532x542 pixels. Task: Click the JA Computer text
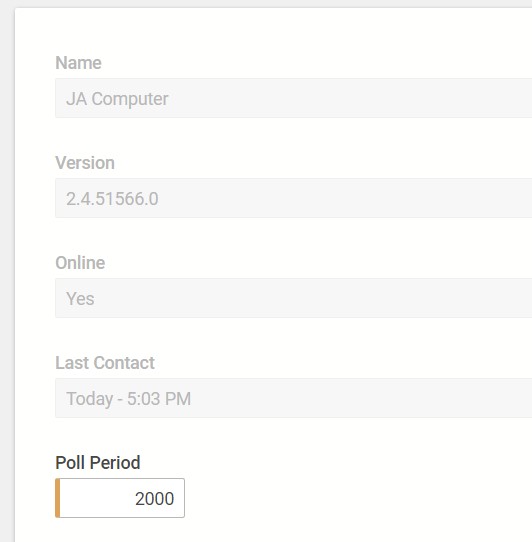point(117,99)
